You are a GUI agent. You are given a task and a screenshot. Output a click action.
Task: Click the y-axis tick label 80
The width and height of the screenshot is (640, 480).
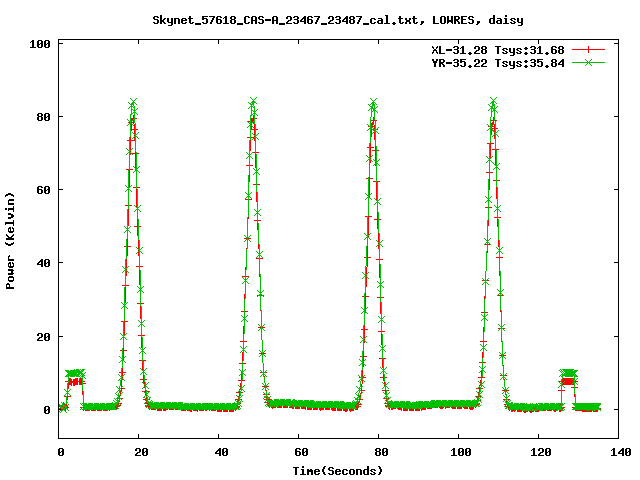tap(44, 116)
